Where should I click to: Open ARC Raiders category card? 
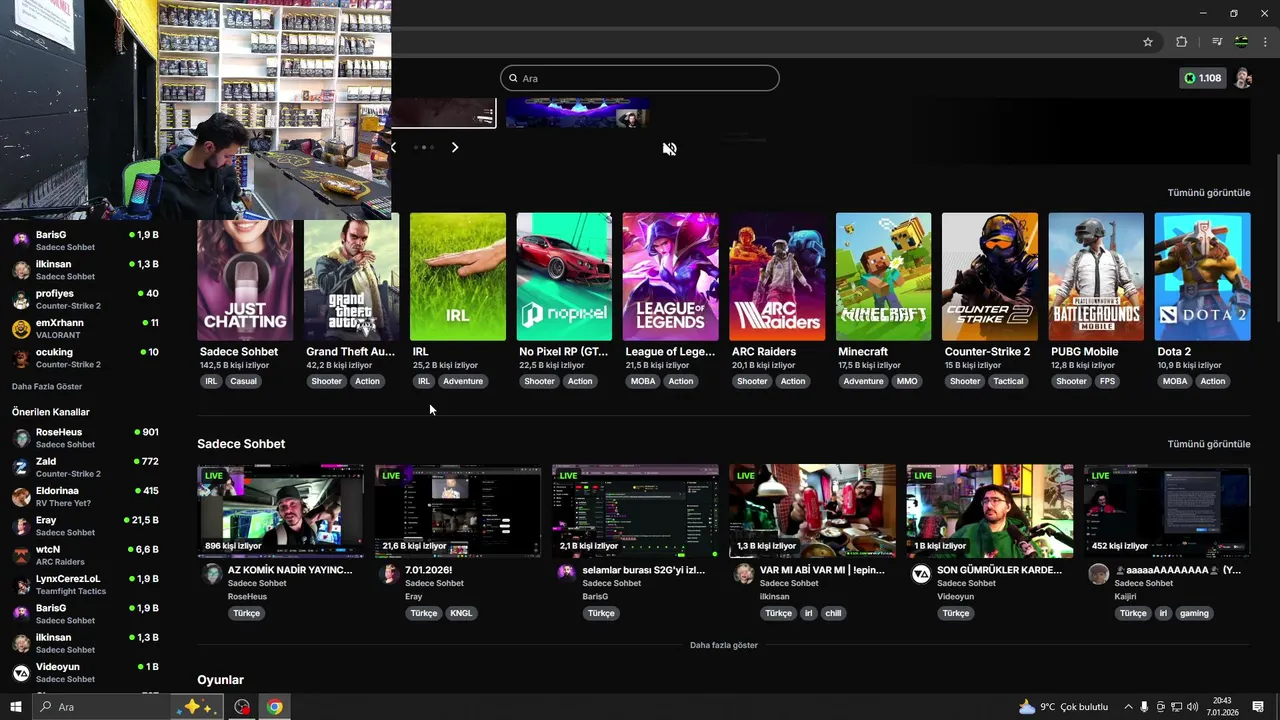click(777, 277)
